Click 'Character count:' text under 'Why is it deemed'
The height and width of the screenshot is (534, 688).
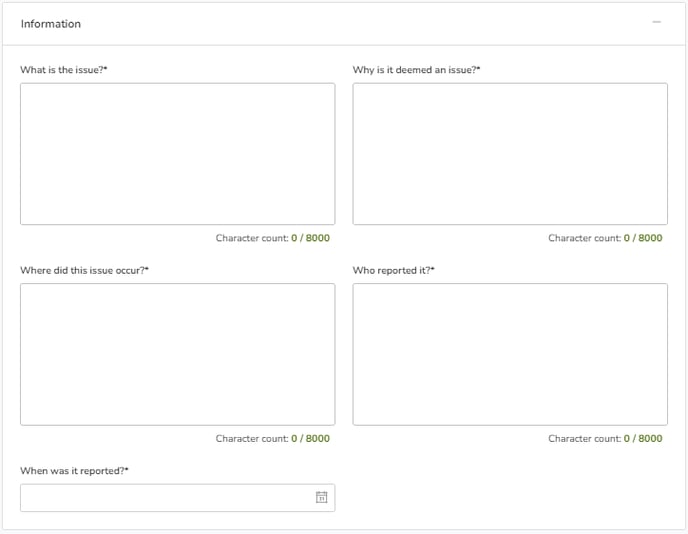[584, 238]
